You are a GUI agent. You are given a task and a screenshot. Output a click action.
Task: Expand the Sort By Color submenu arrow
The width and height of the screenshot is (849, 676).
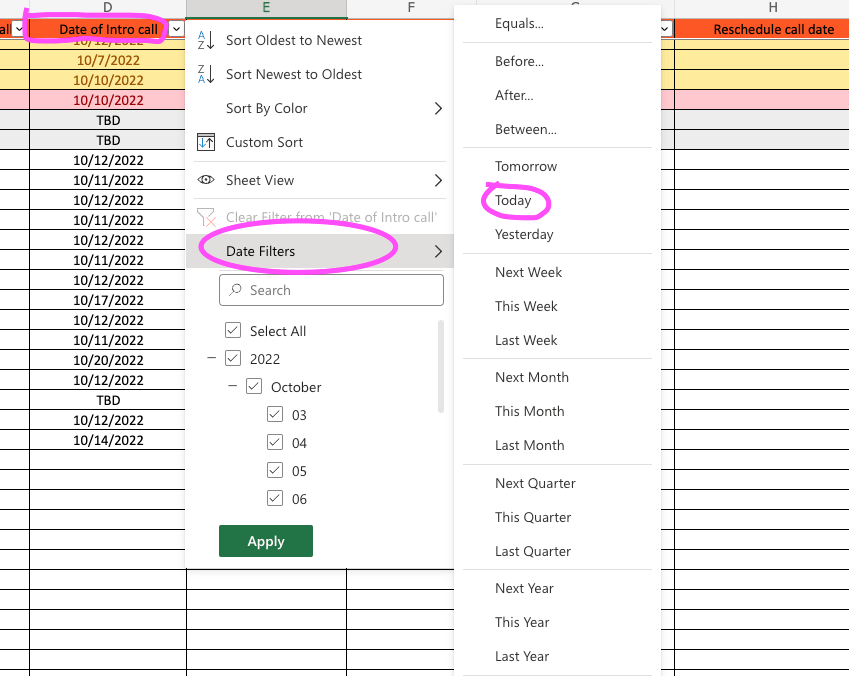pos(438,108)
